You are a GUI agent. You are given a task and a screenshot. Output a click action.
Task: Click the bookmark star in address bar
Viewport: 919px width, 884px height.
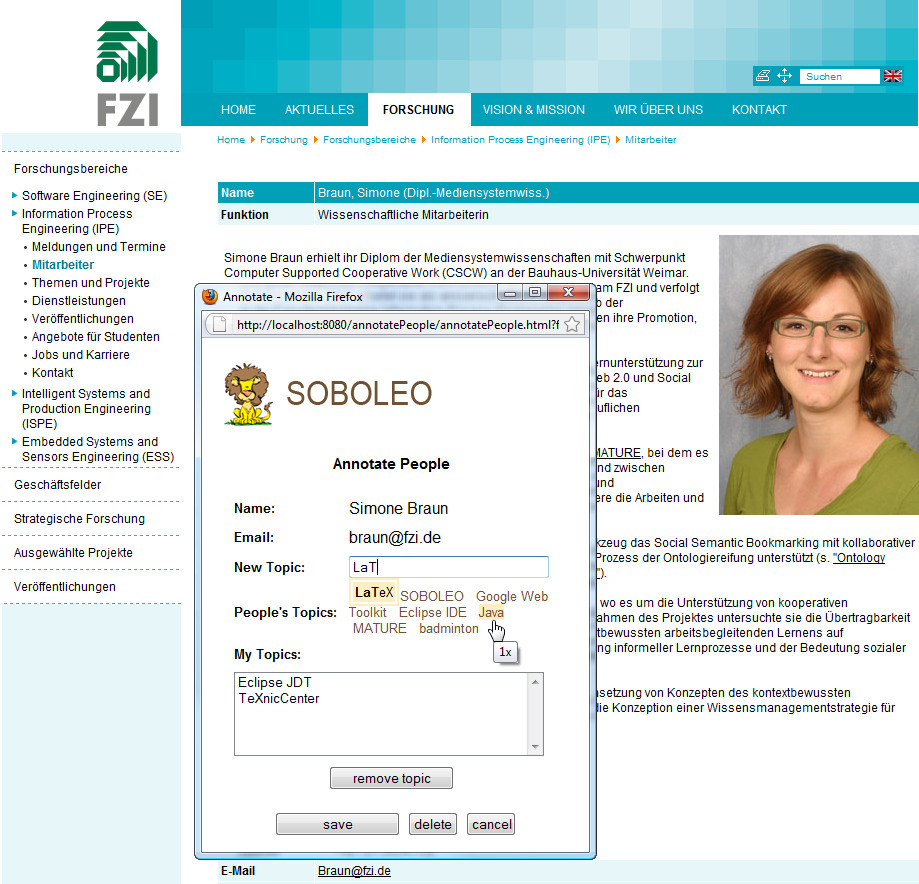572,324
